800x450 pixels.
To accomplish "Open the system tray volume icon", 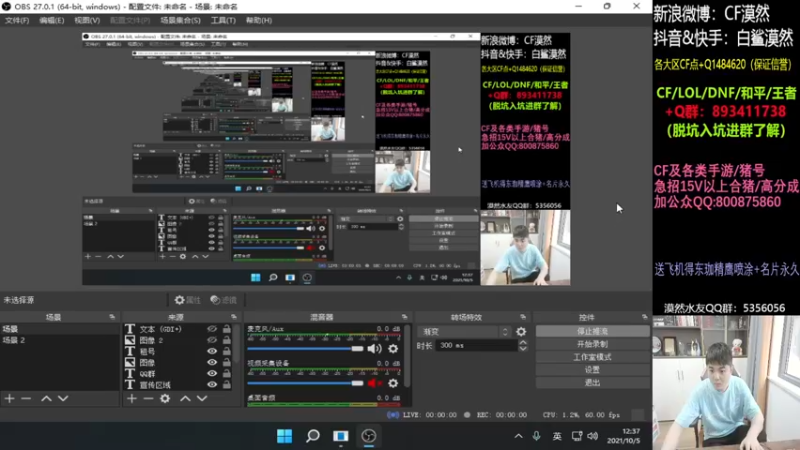I will pyautogui.click(x=592, y=436).
